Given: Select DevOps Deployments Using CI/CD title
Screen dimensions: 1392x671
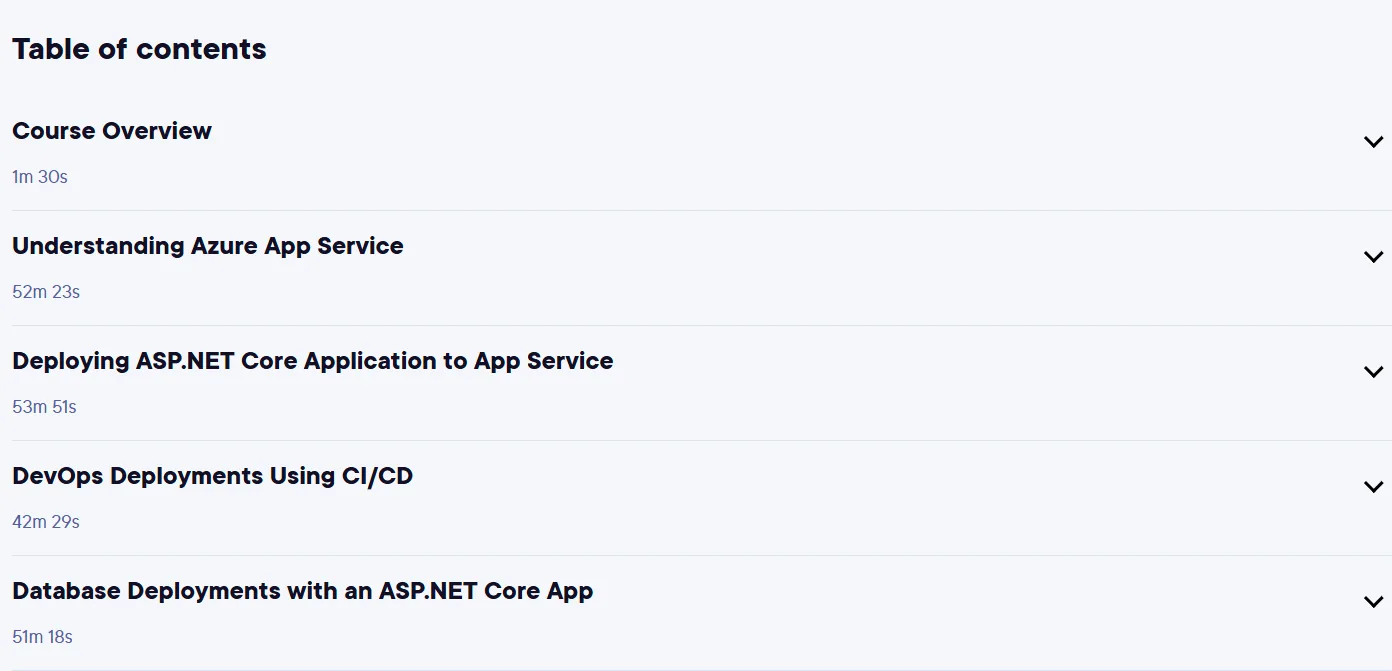Looking at the screenshot, I should [x=212, y=476].
